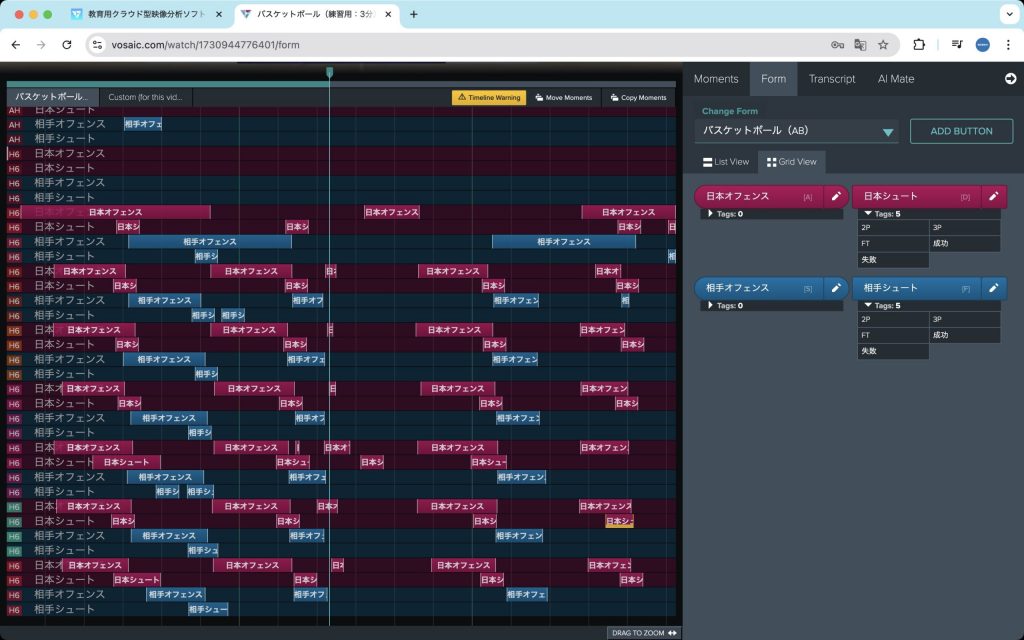Click the ADD BUTTON button
This screenshot has width=1024, height=640.
961,131
